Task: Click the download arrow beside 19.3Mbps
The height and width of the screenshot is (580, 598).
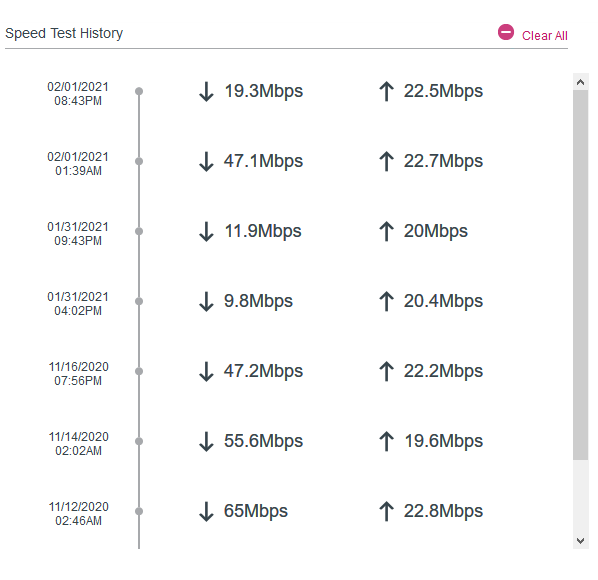Action: (206, 92)
